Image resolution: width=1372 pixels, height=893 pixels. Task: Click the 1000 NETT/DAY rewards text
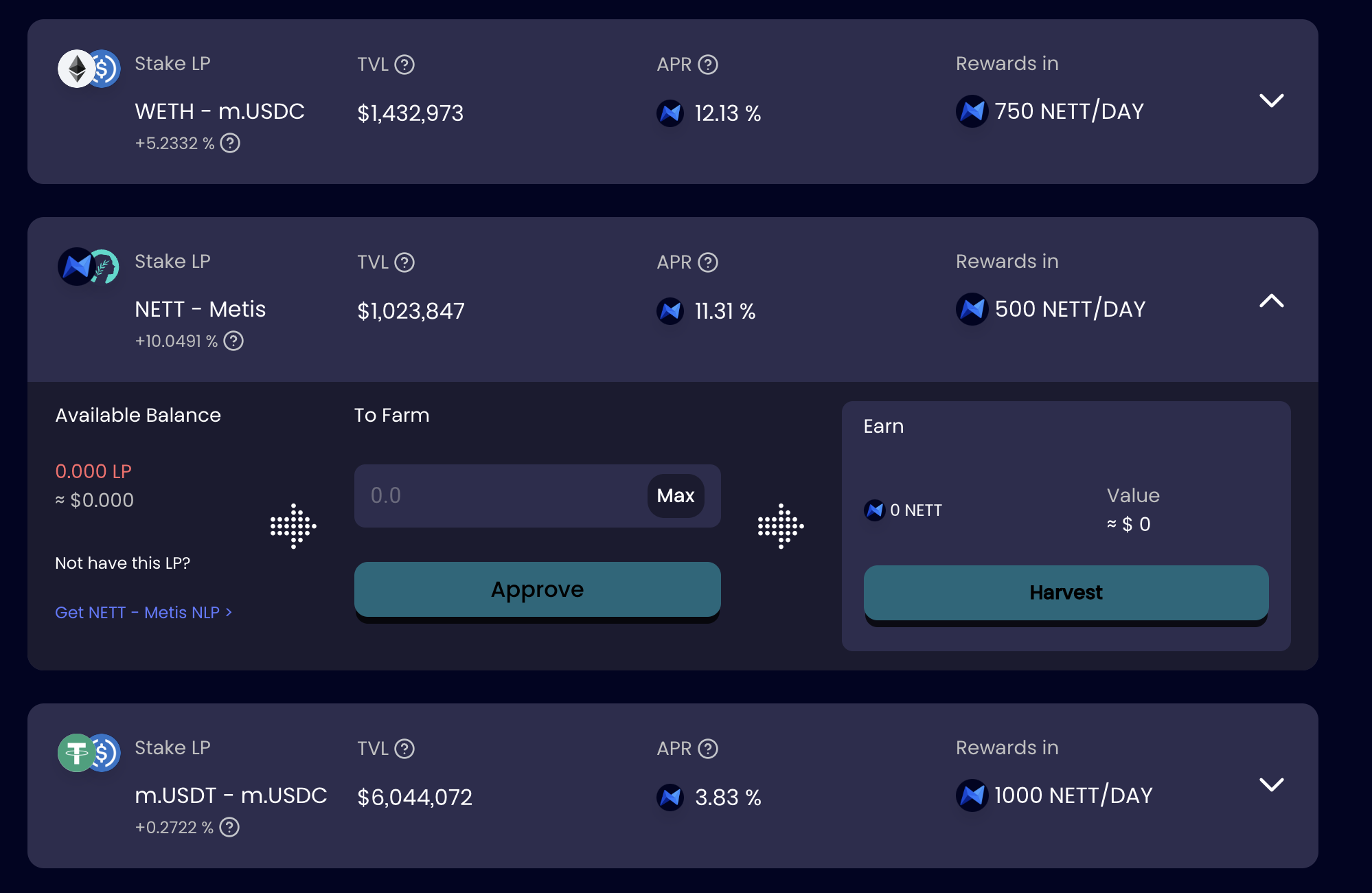click(1073, 795)
